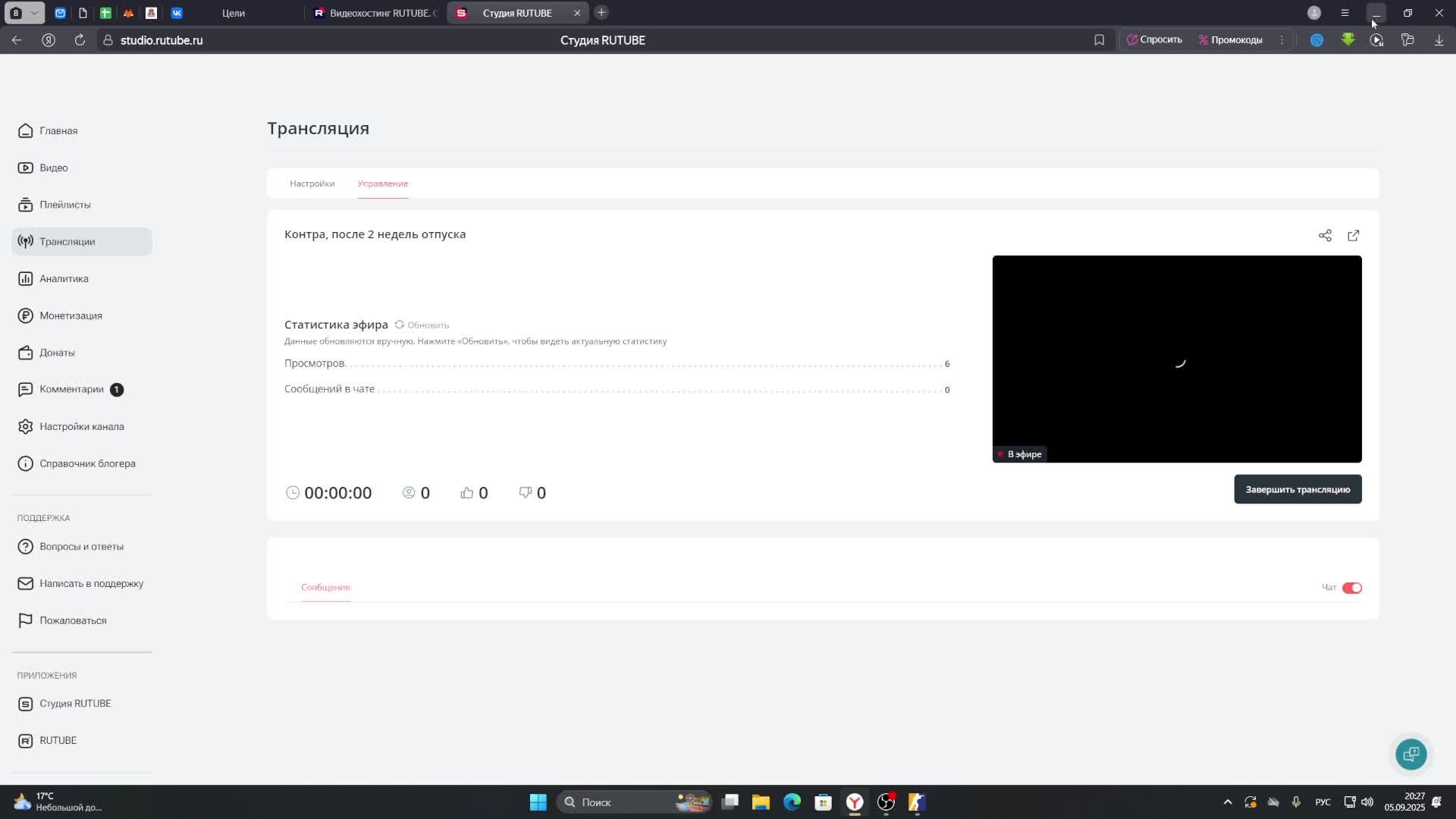Go to Монетизация section
This screenshot has width=1456, height=819.
pos(71,315)
